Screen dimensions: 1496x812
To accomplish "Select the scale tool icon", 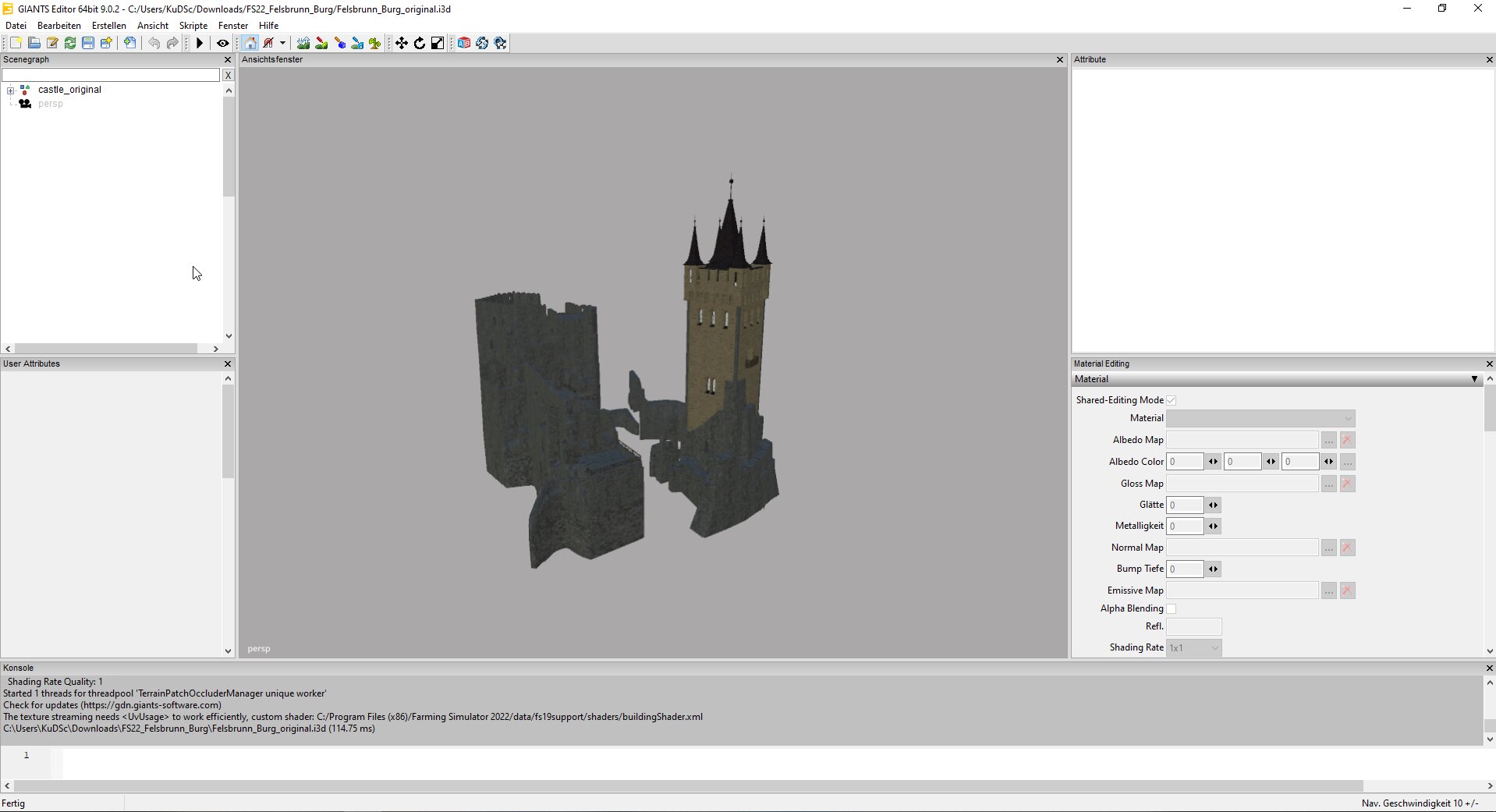I will point(438,43).
